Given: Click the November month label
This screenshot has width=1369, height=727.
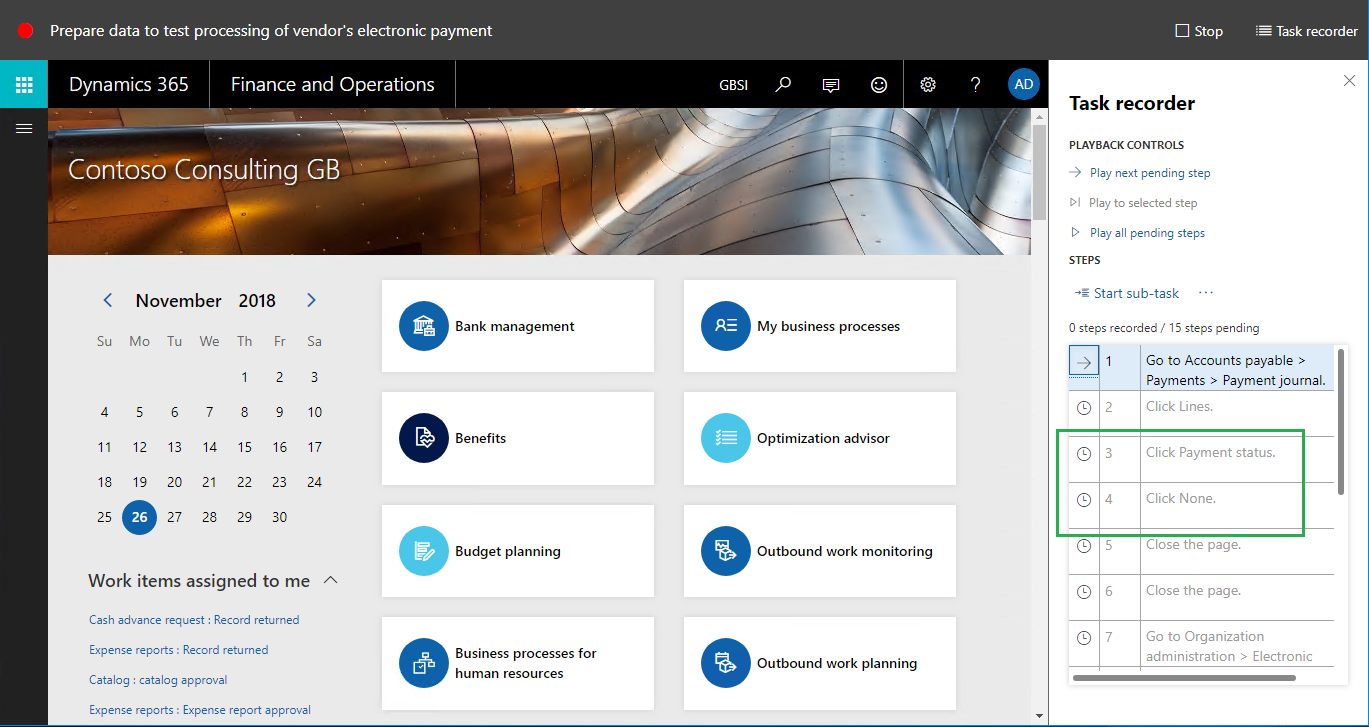Looking at the screenshot, I should [x=179, y=300].
